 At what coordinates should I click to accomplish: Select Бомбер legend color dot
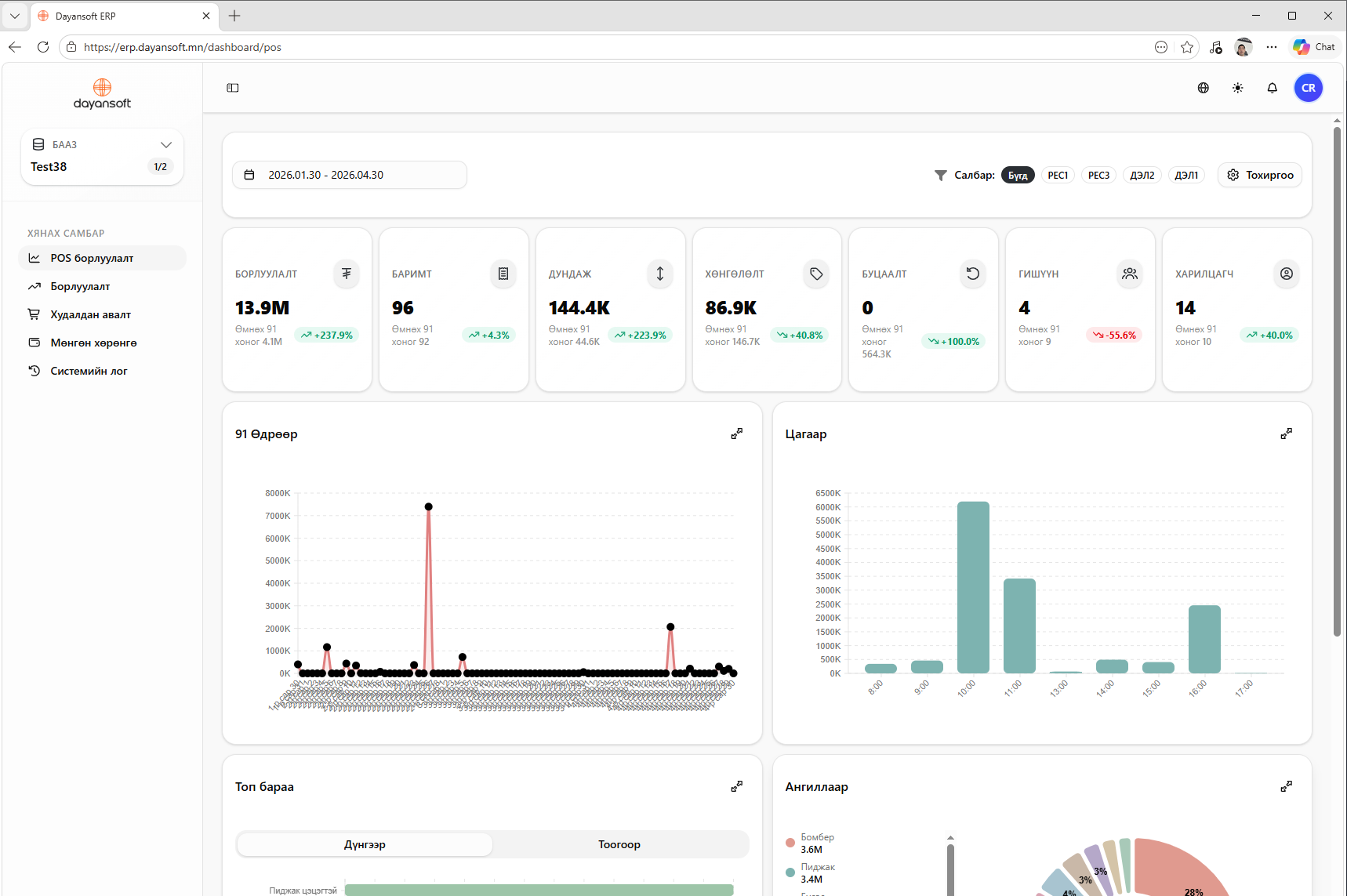tap(790, 843)
